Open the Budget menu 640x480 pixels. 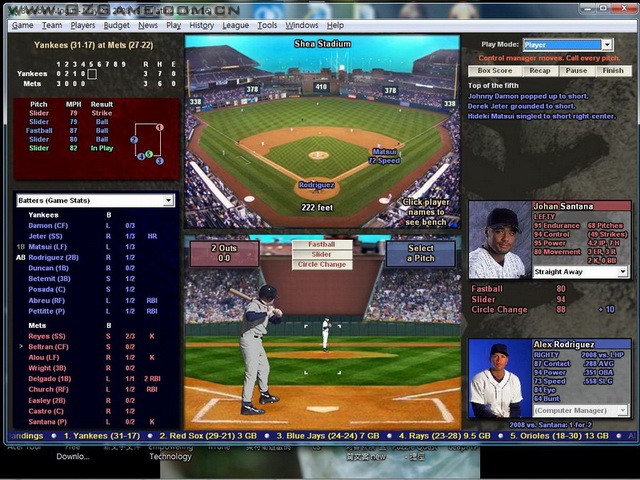[x=116, y=25]
